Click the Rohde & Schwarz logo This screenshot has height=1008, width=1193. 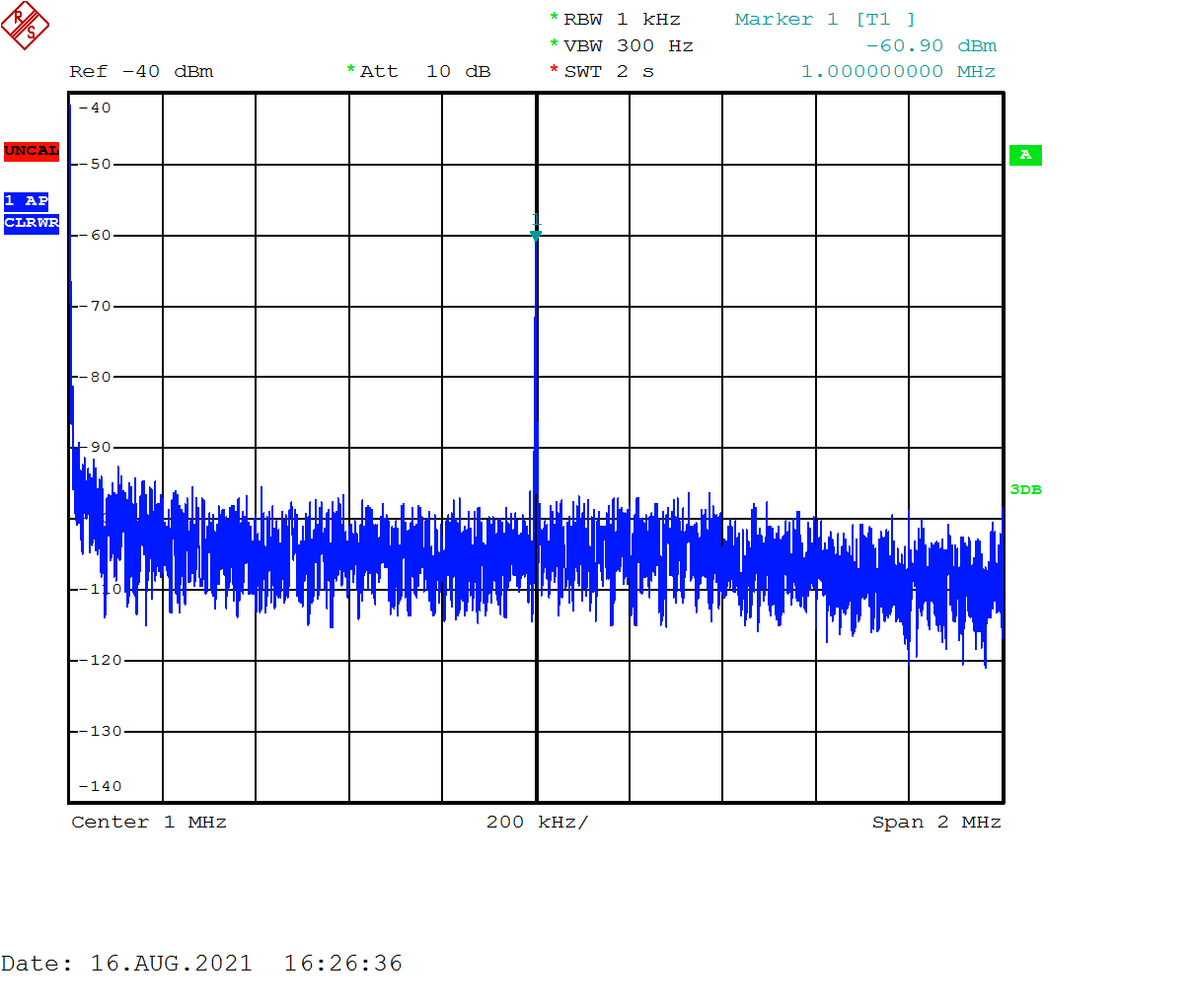click(x=25, y=26)
